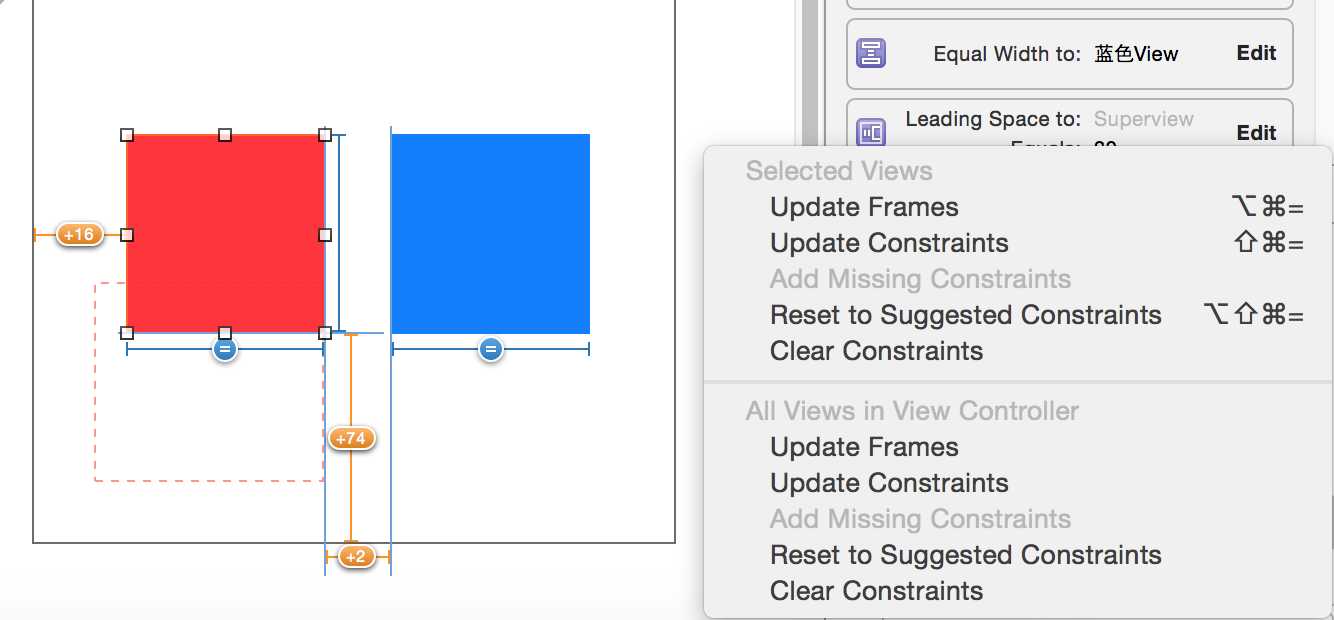Click the Leading Space constraint icon
Image resolution: width=1334 pixels, height=620 pixels.
(x=871, y=132)
